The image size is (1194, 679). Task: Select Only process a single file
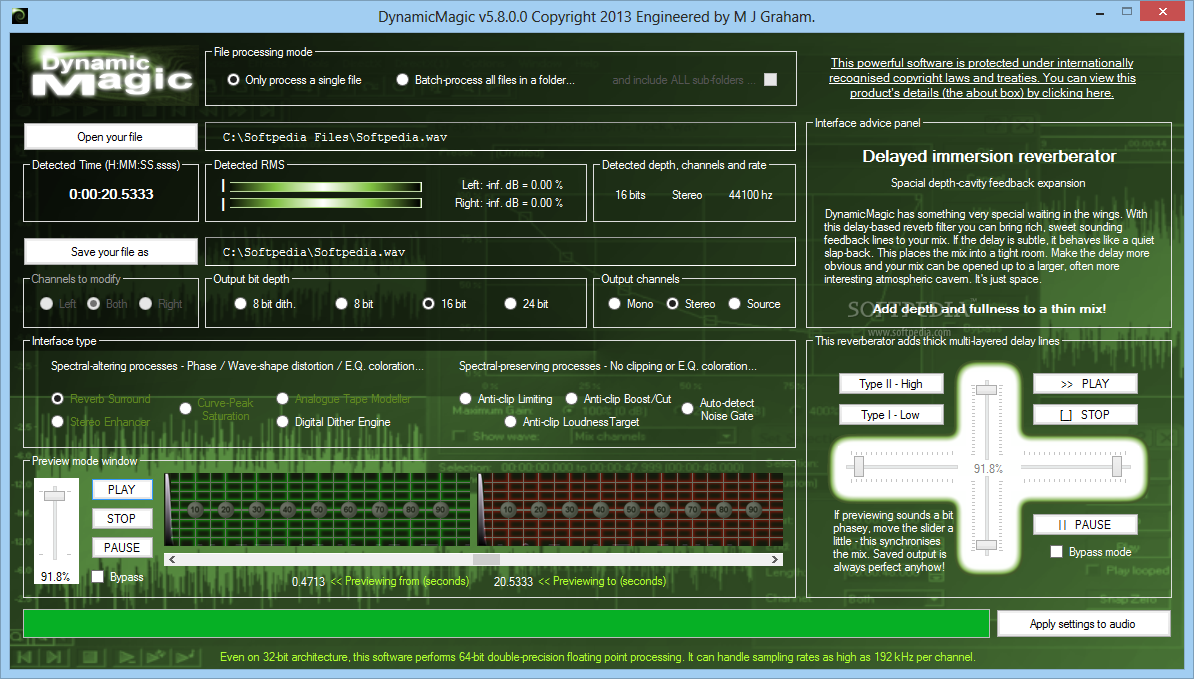295,80
